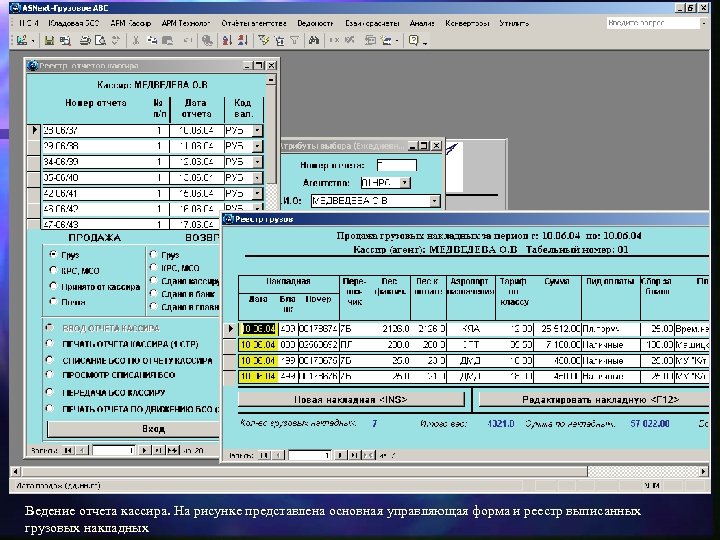720x540 pixels.
Task: Open the Агентство dropdown
Action: click(405, 183)
